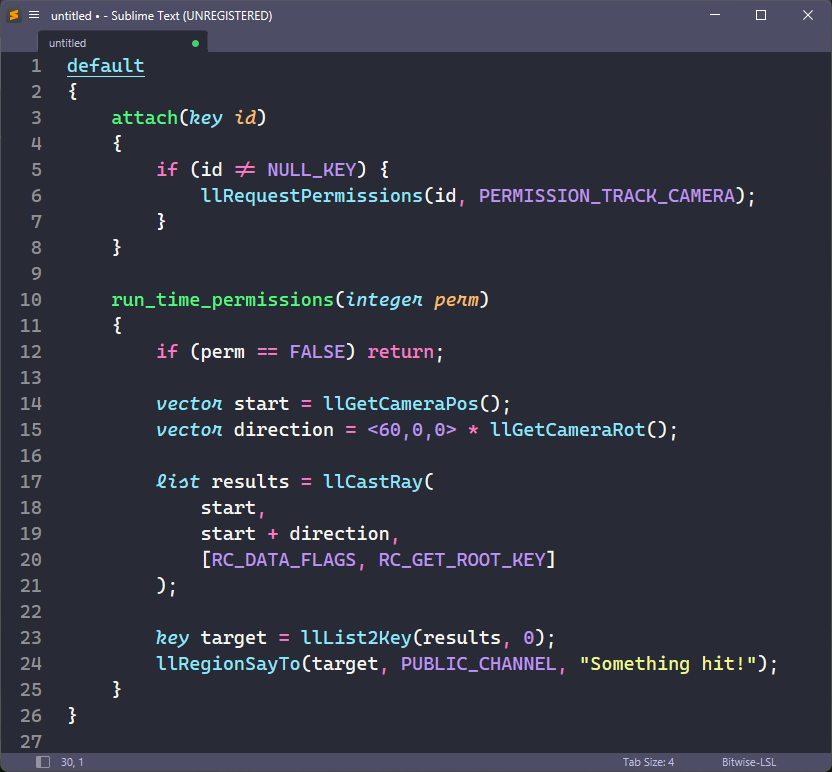Viewport: 832px width, 772px height.
Task: Click the return keyword on line 12
Action: [x=401, y=352]
